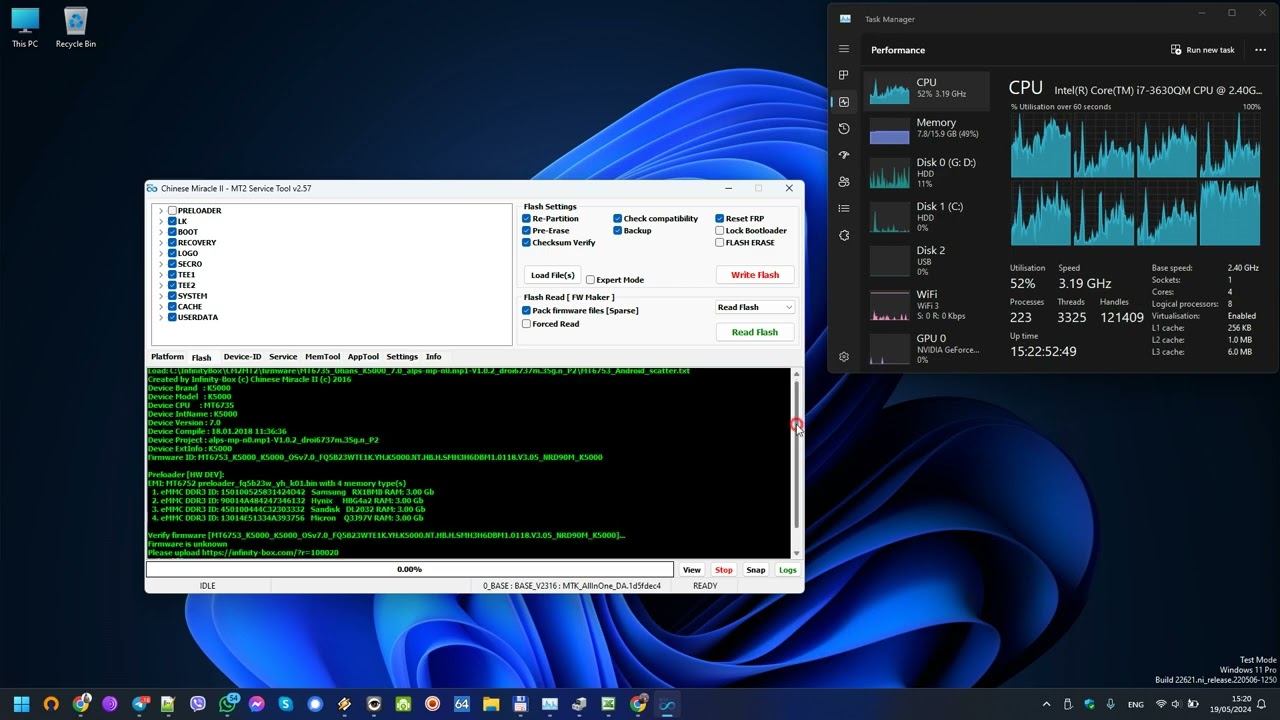Screen dimensions: 1280x720
Task: Expand the PRELOADER tree node
Action: (x=160, y=210)
